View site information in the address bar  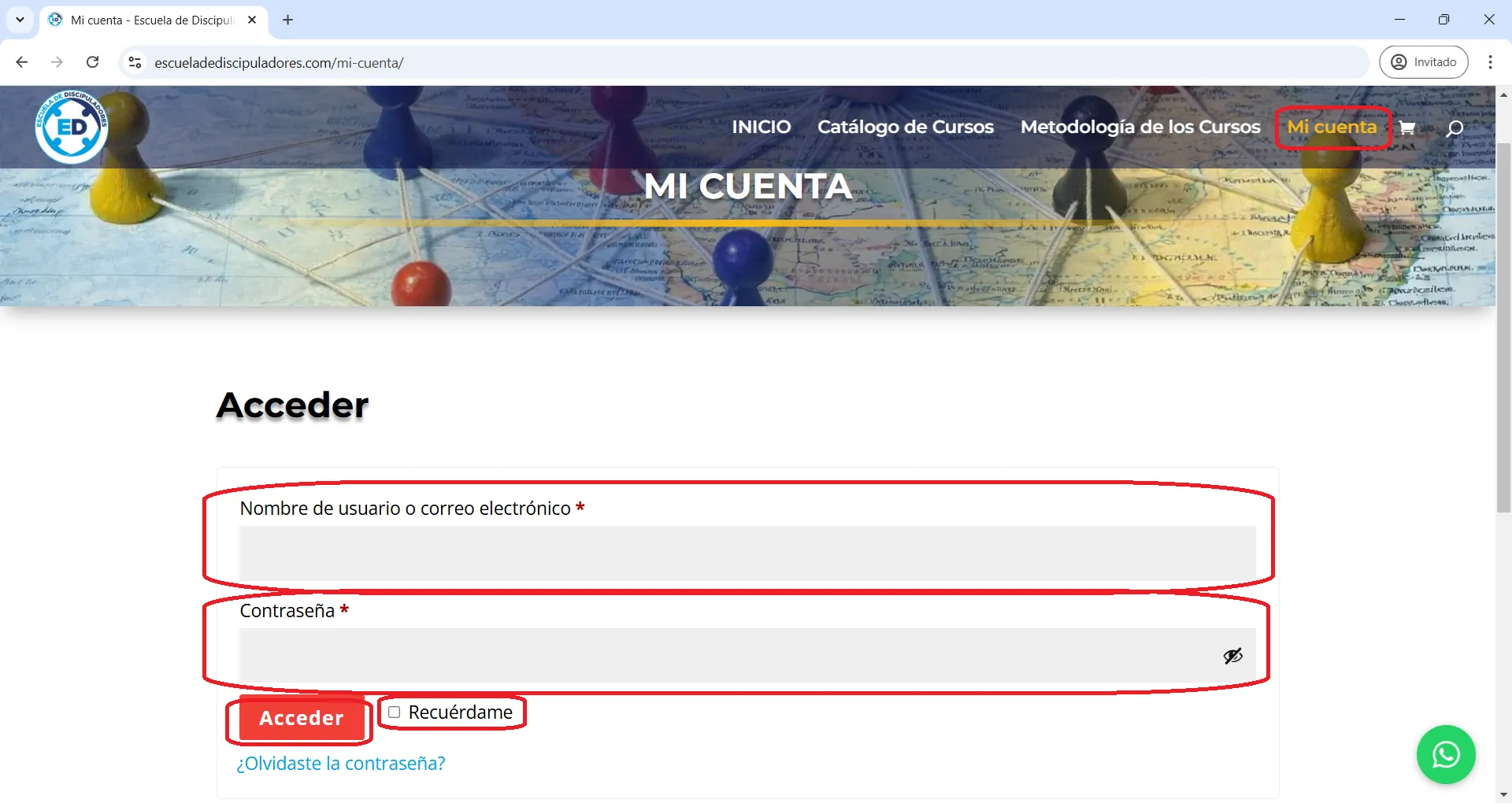click(x=135, y=63)
